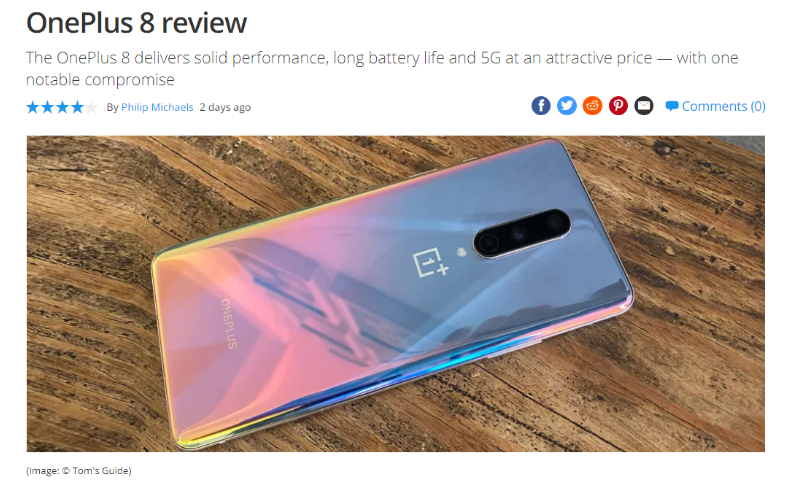Screen dimensions: 790x483
Task: Click the article subtitle summary text
Action: (x=382, y=68)
